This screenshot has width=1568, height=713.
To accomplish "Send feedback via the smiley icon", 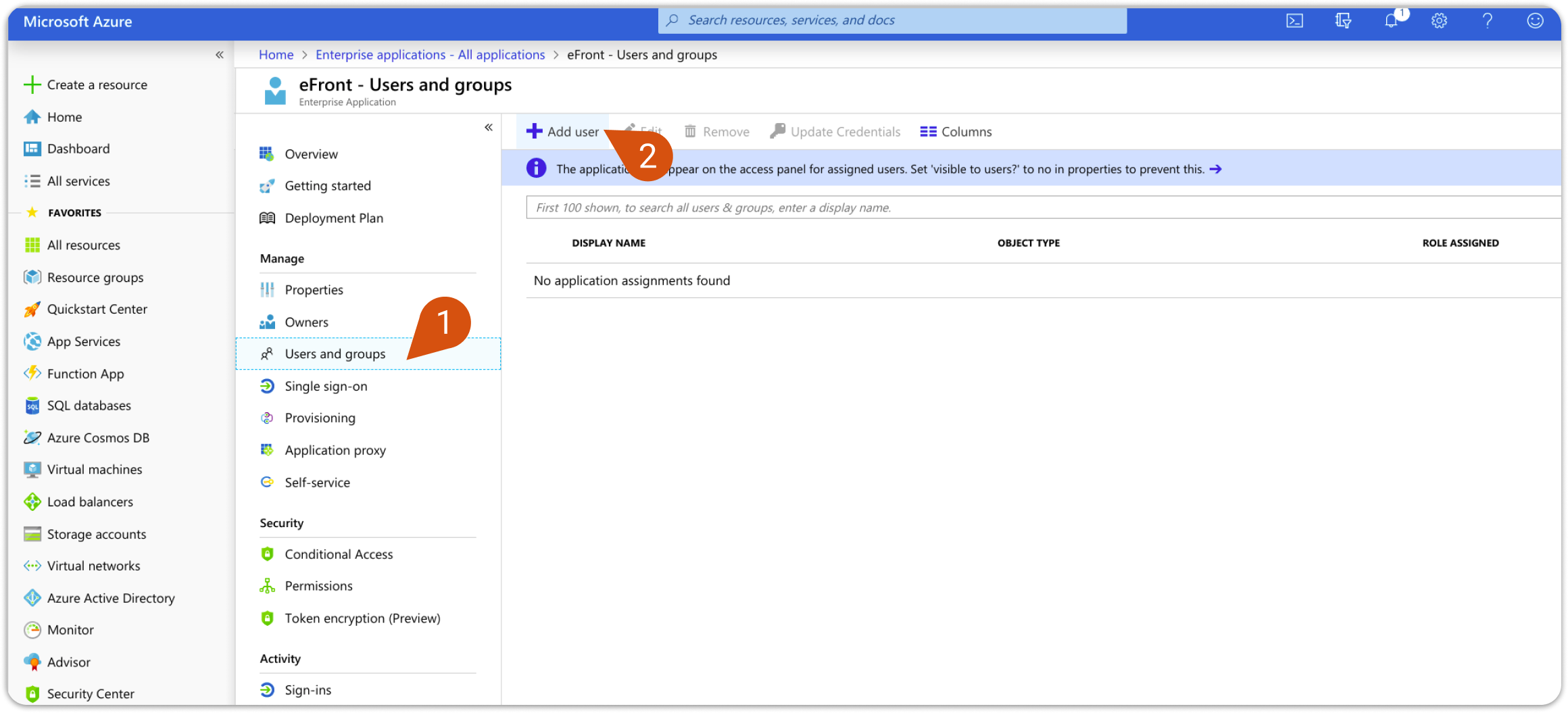I will 1535,20.
